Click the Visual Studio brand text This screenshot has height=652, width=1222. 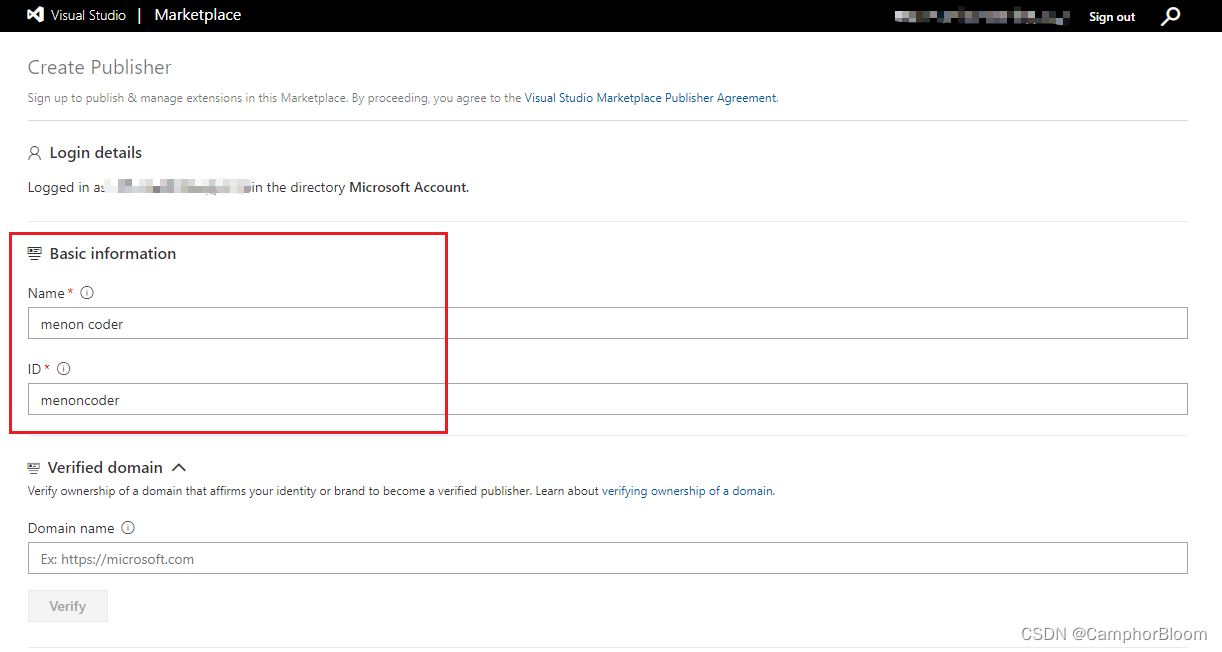tap(88, 16)
